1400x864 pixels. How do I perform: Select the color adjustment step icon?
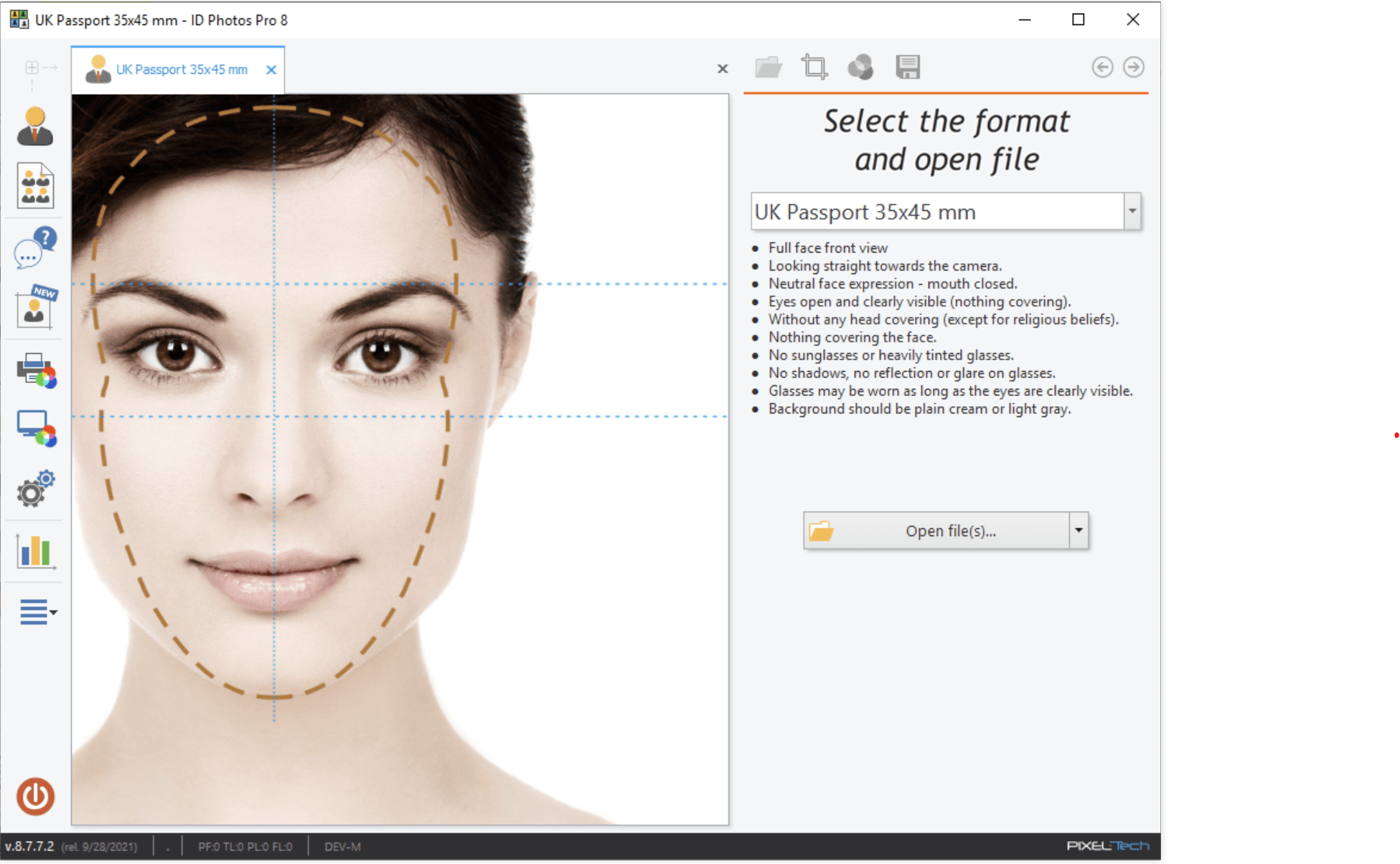coord(860,67)
